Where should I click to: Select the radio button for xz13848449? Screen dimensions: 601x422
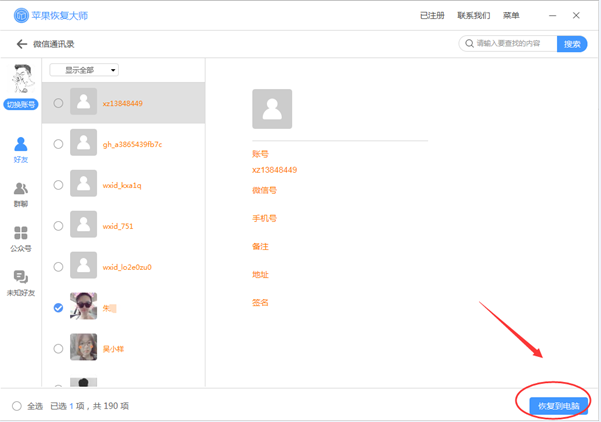(58, 103)
